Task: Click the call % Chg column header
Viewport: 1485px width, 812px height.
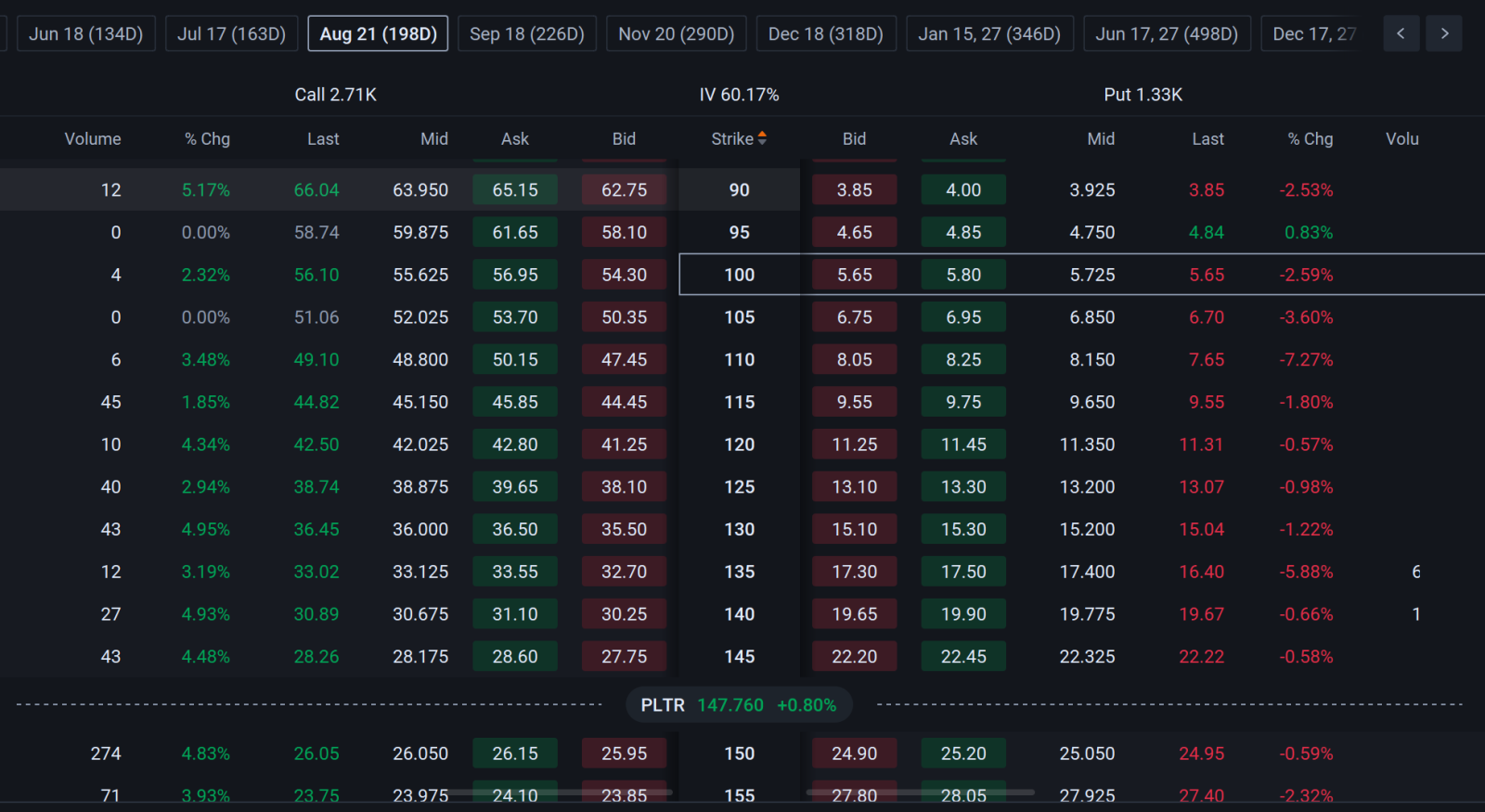Action: tap(207, 138)
